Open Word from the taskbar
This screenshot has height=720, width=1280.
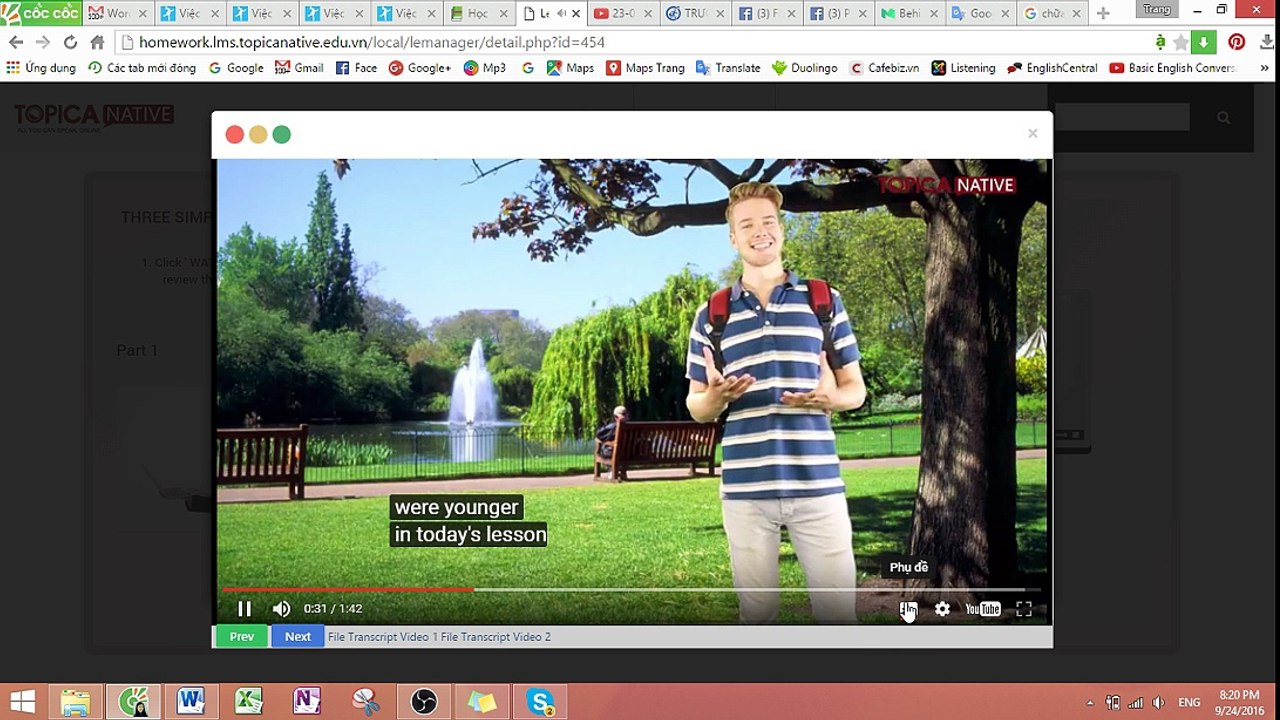coord(190,702)
